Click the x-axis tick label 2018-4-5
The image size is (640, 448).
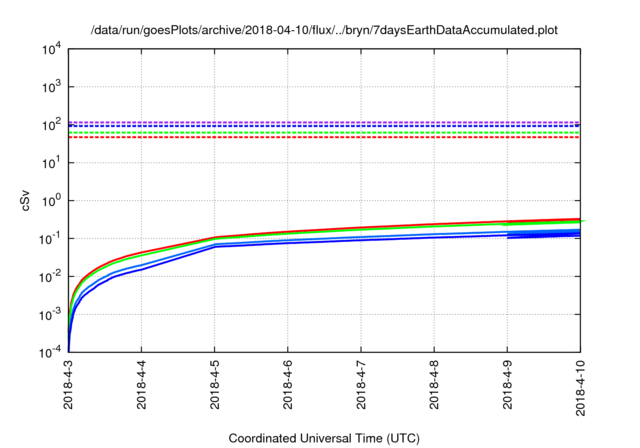(214, 385)
